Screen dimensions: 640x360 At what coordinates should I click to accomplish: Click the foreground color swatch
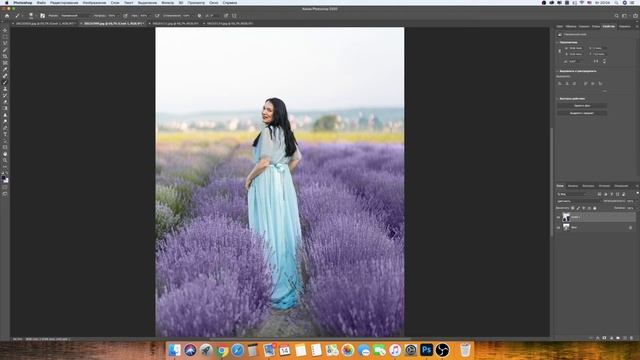(x=4, y=178)
